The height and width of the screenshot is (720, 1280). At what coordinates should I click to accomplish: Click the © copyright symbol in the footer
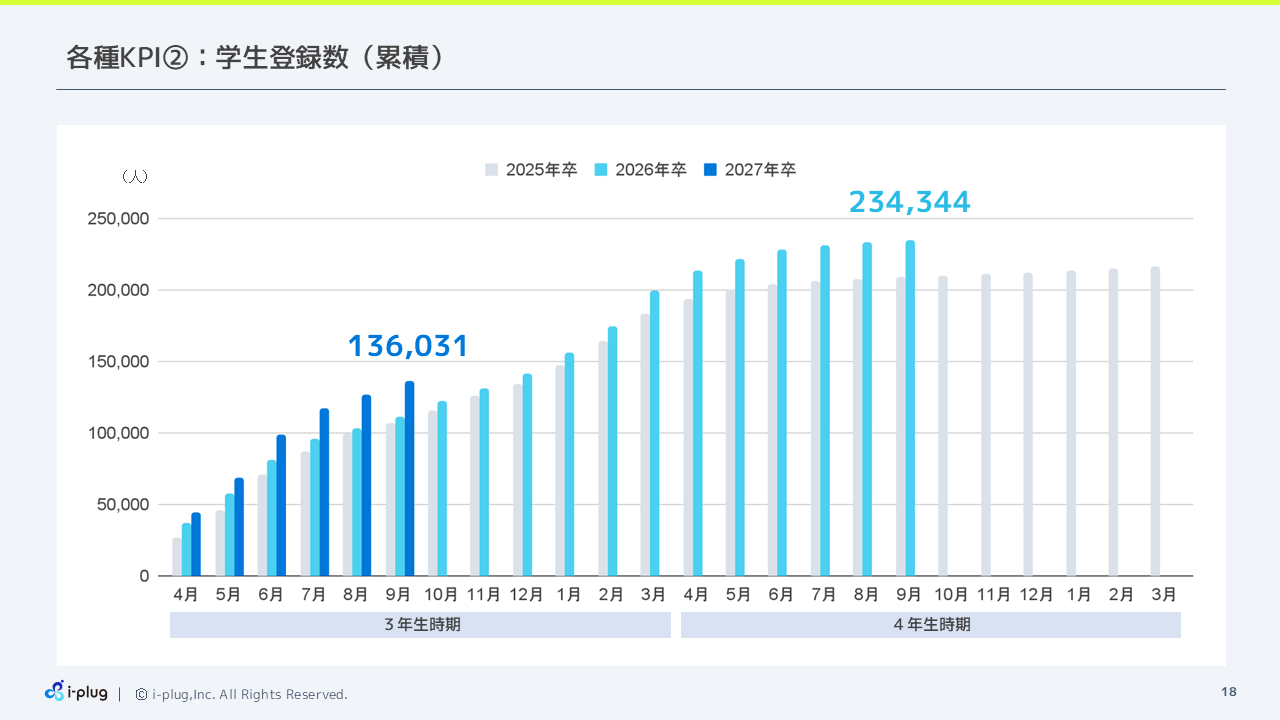tap(139, 694)
